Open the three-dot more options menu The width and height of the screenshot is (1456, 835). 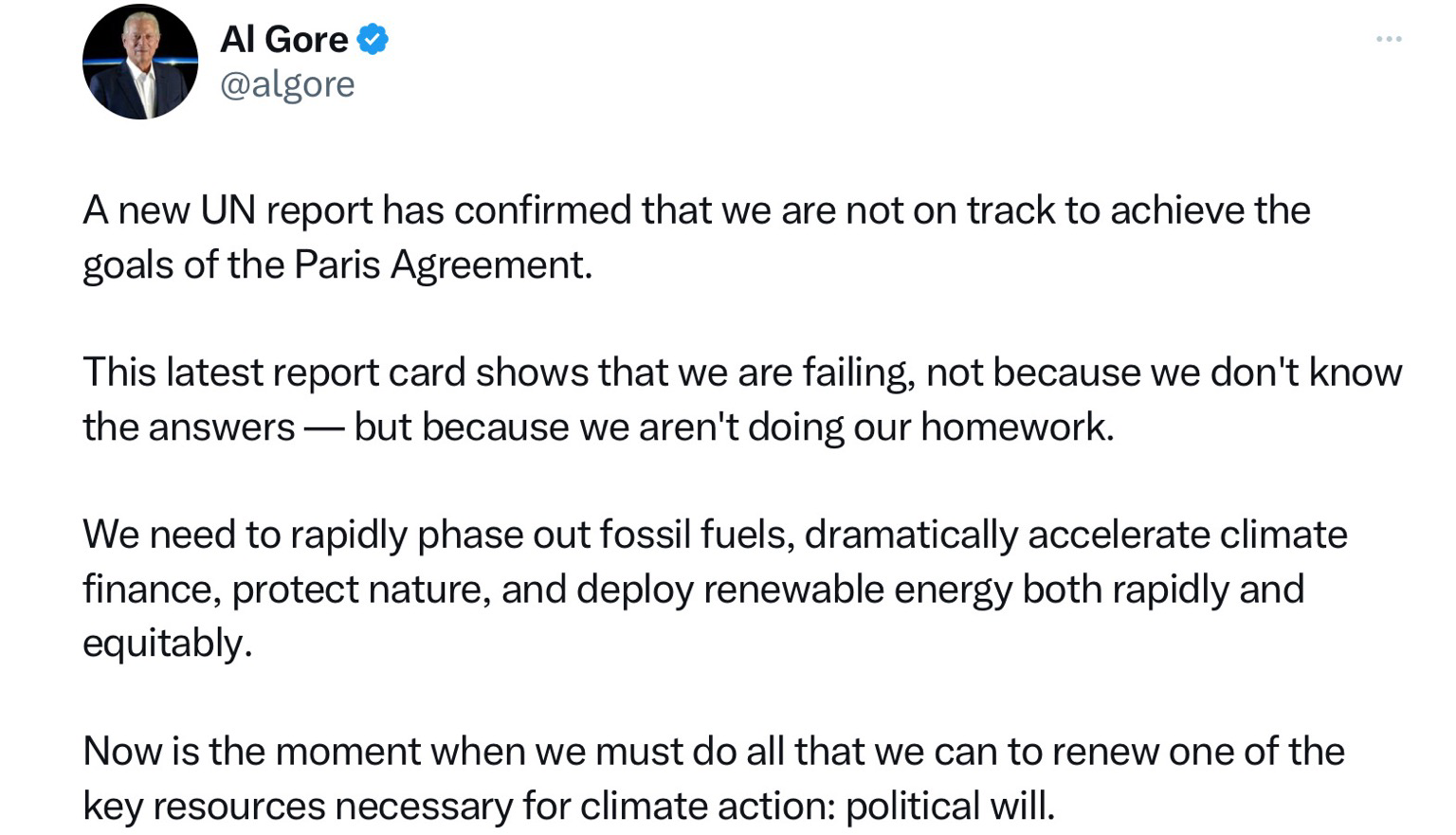click(x=1389, y=39)
